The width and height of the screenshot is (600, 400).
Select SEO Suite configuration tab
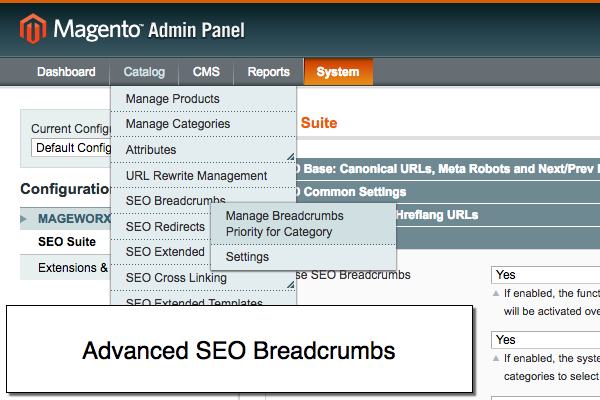click(x=67, y=242)
